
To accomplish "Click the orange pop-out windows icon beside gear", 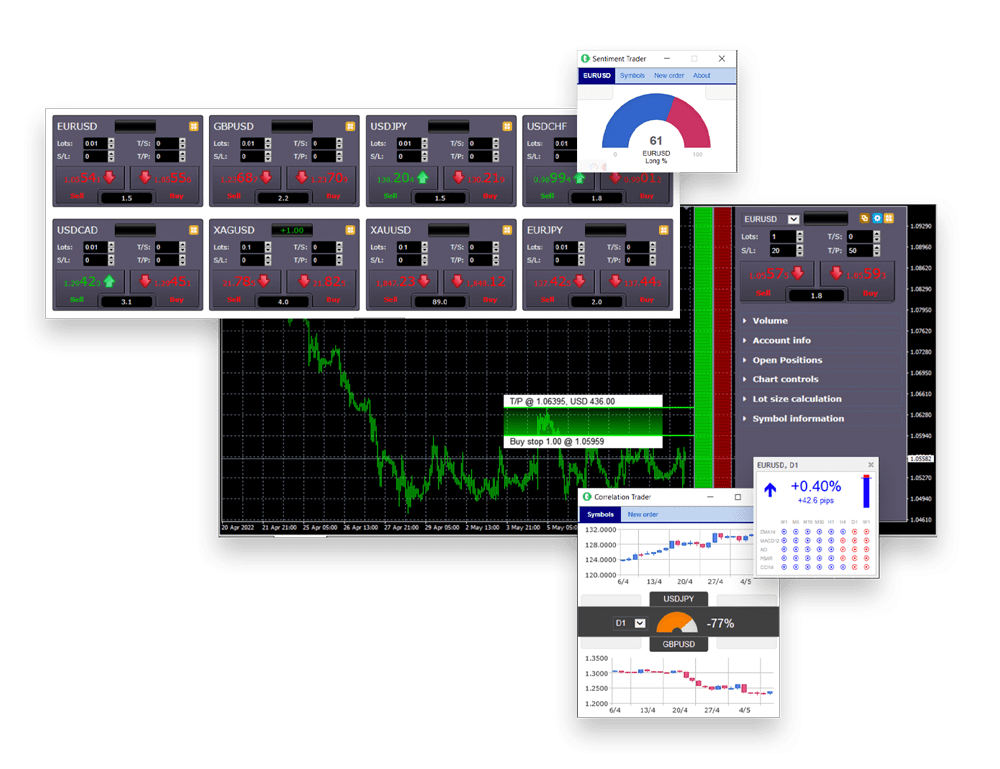I will pyautogui.click(x=865, y=218).
